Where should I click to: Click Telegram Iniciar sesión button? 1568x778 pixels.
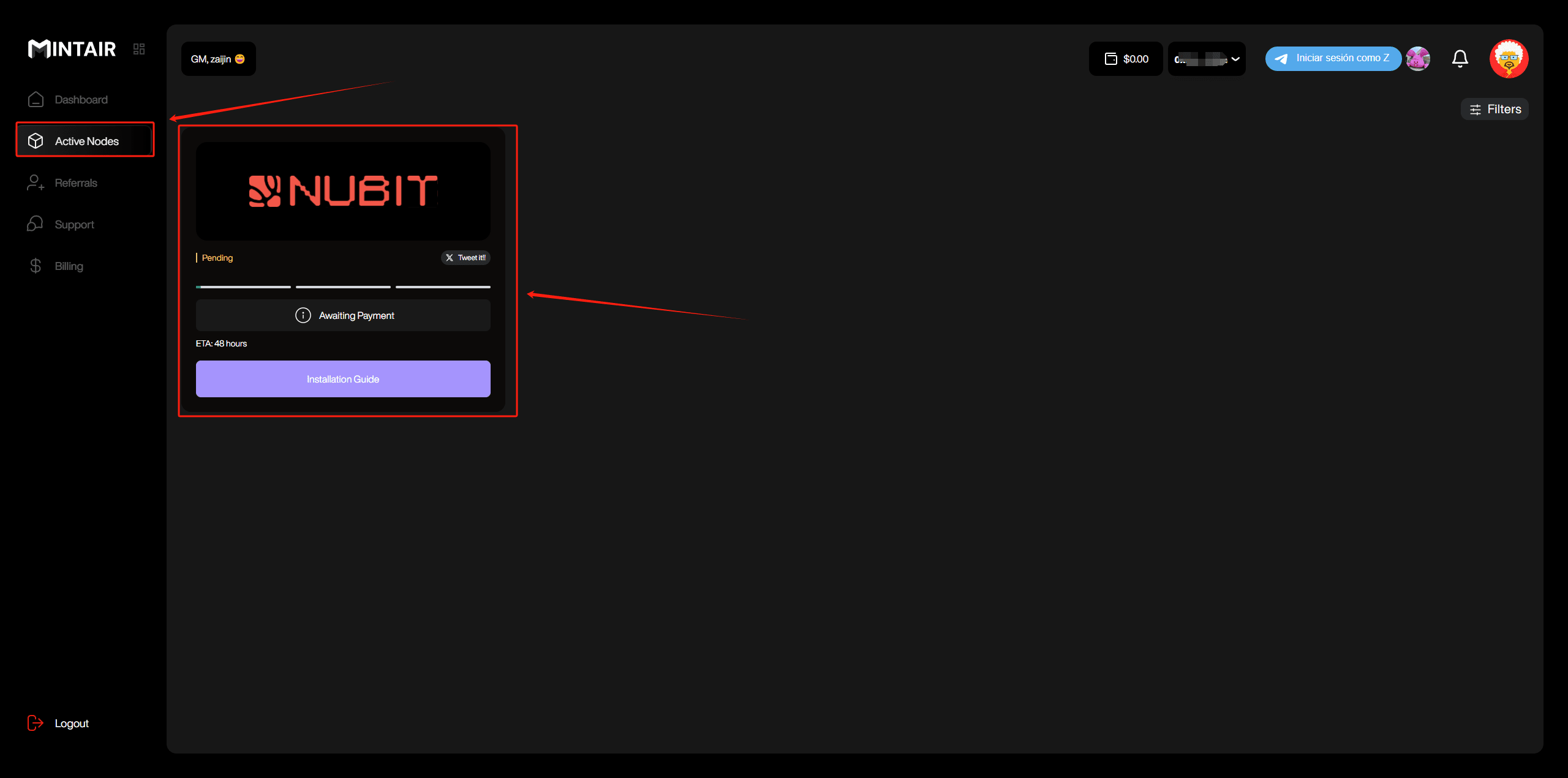click(1333, 59)
